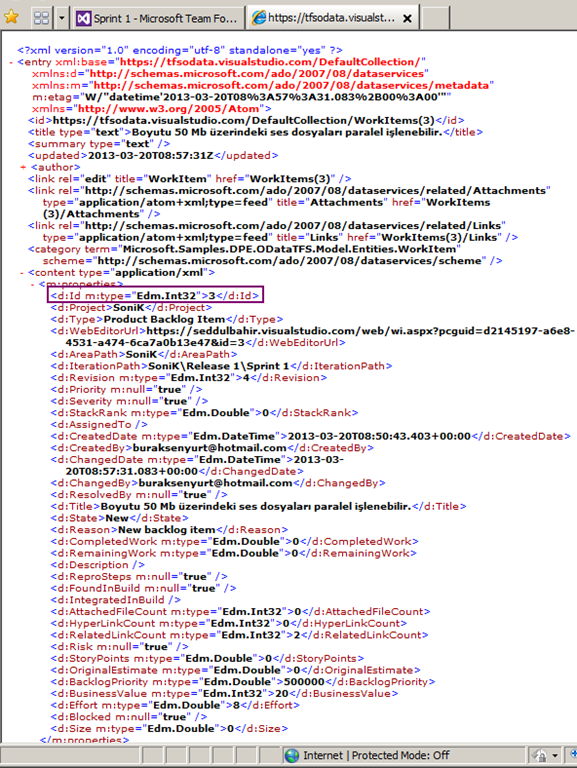Screen dimensions: 577x768
Task: Click the d:Severity m:null element
Action: [x=129, y=401]
